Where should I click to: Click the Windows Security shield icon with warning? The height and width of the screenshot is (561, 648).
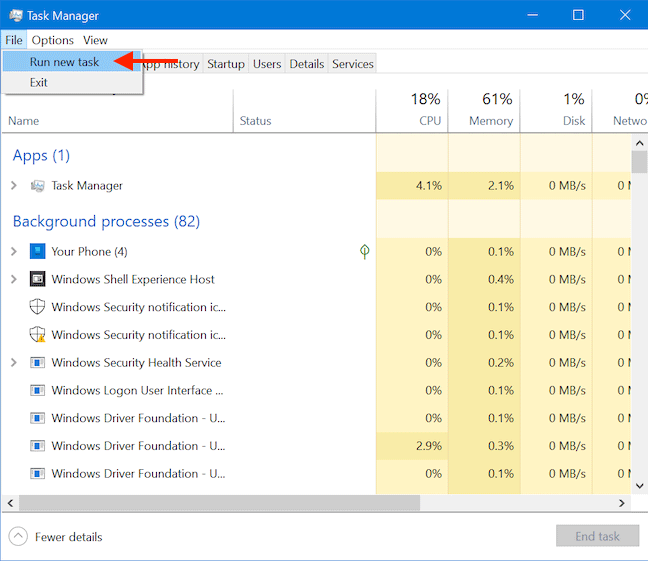click(37, 334)
